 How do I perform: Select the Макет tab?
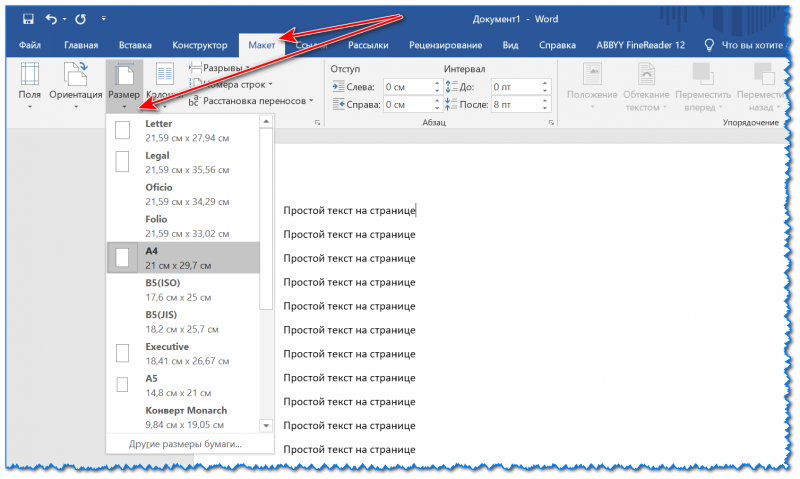point(262,45)
